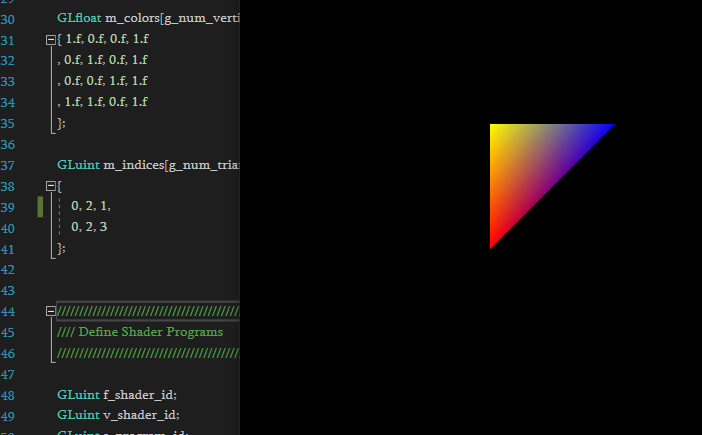
Task: Click line number 45 in the gutter
Action: [8, 333]
